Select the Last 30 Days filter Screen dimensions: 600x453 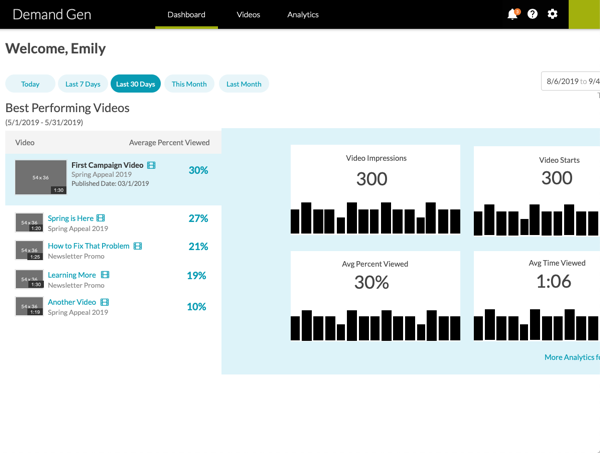[135, 84]
